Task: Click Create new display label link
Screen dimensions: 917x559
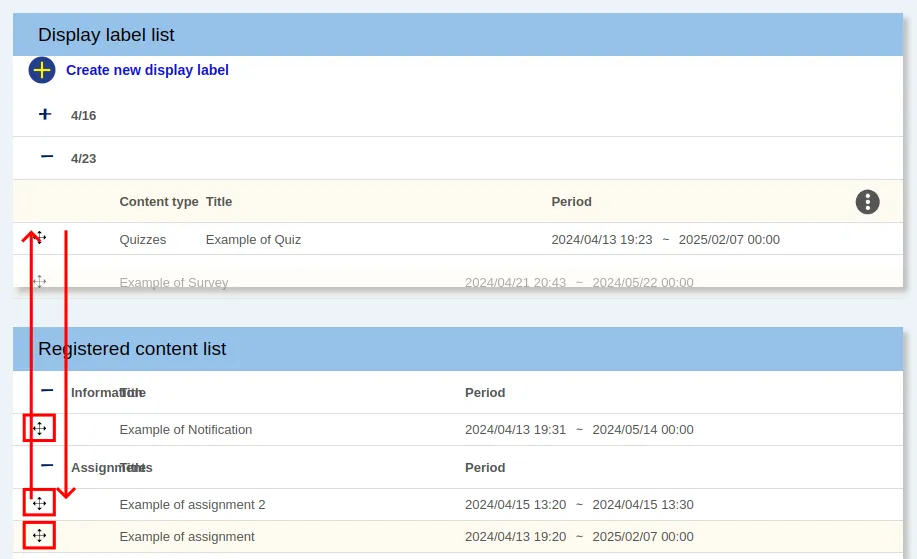Action: [147, 70]
